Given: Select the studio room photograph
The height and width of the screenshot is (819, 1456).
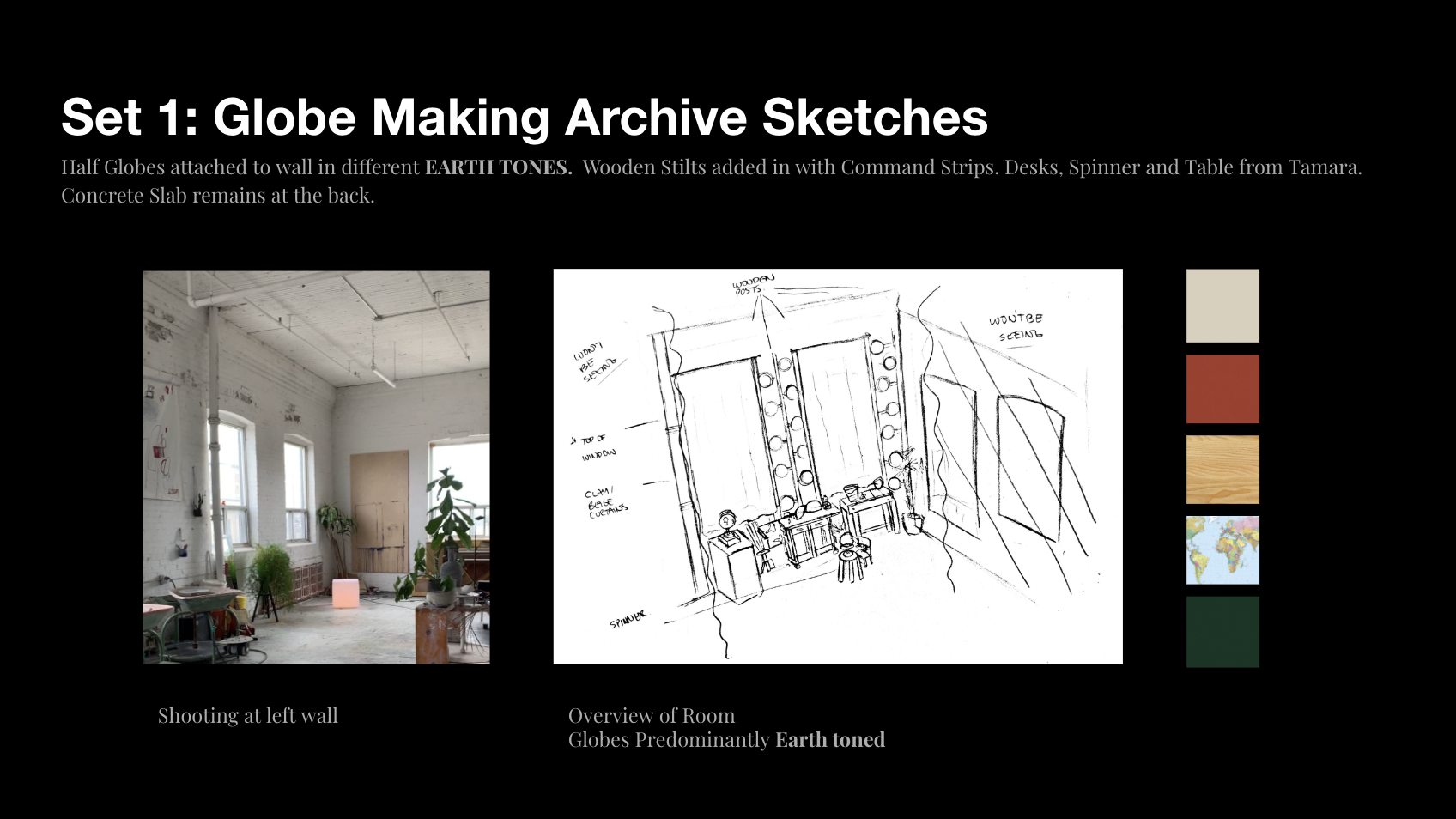Looking at the screenshot, I should pyautogui.click(x=317, y=468).
